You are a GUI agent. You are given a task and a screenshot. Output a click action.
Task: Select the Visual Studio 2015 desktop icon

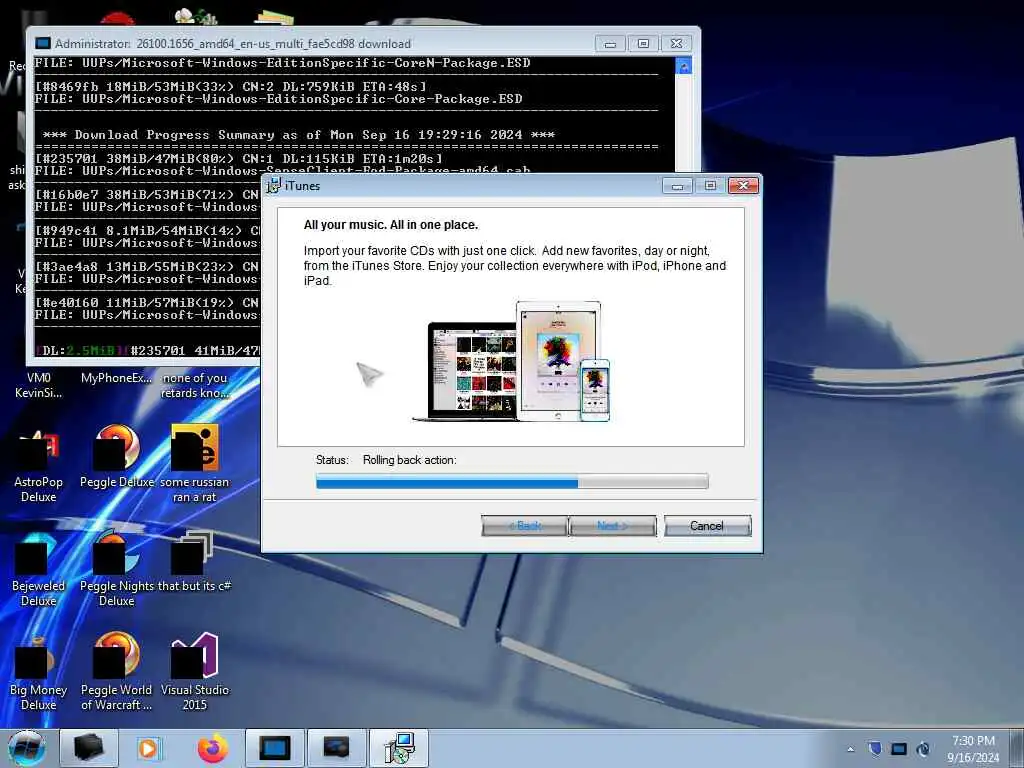click(x=195, y=673)
